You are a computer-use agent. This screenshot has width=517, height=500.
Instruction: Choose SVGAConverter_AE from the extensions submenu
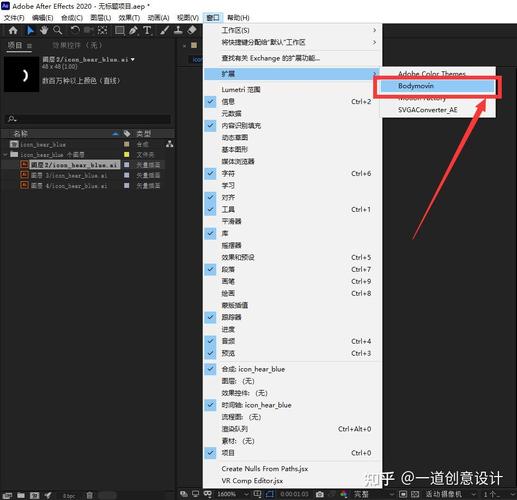pos(438,110)
